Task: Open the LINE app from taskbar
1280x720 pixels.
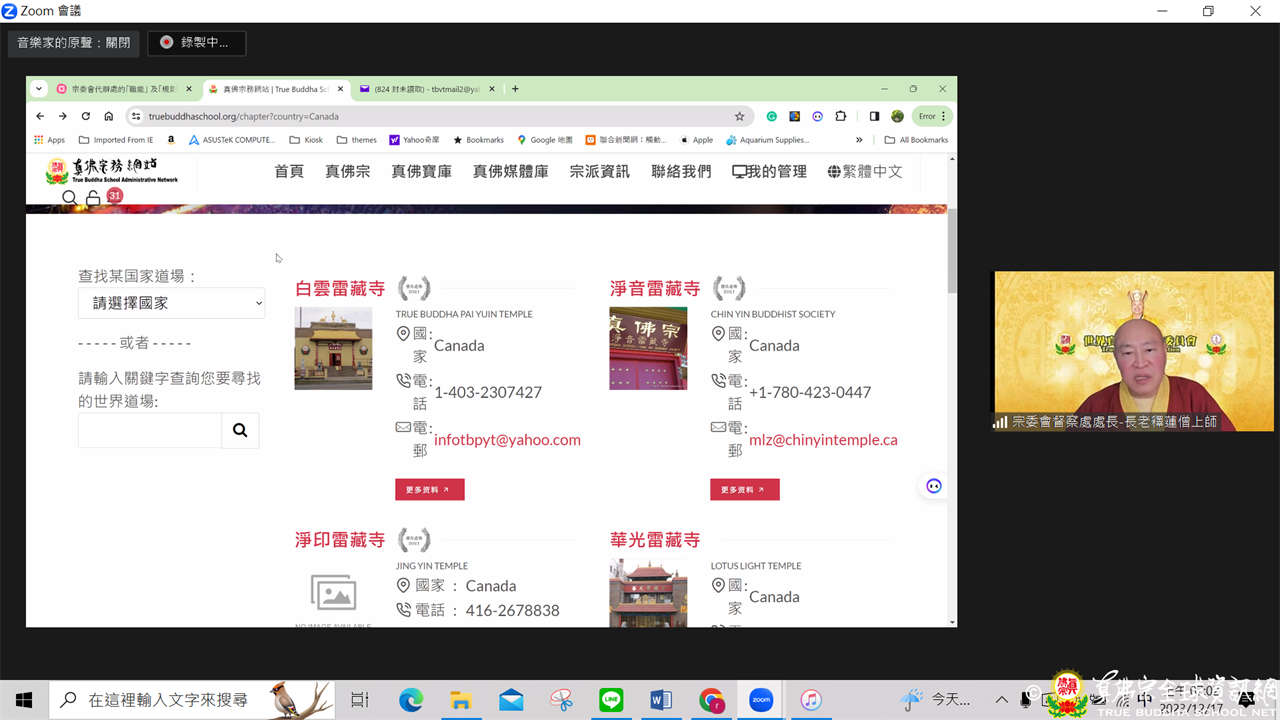Action: (x=611, y=700)
